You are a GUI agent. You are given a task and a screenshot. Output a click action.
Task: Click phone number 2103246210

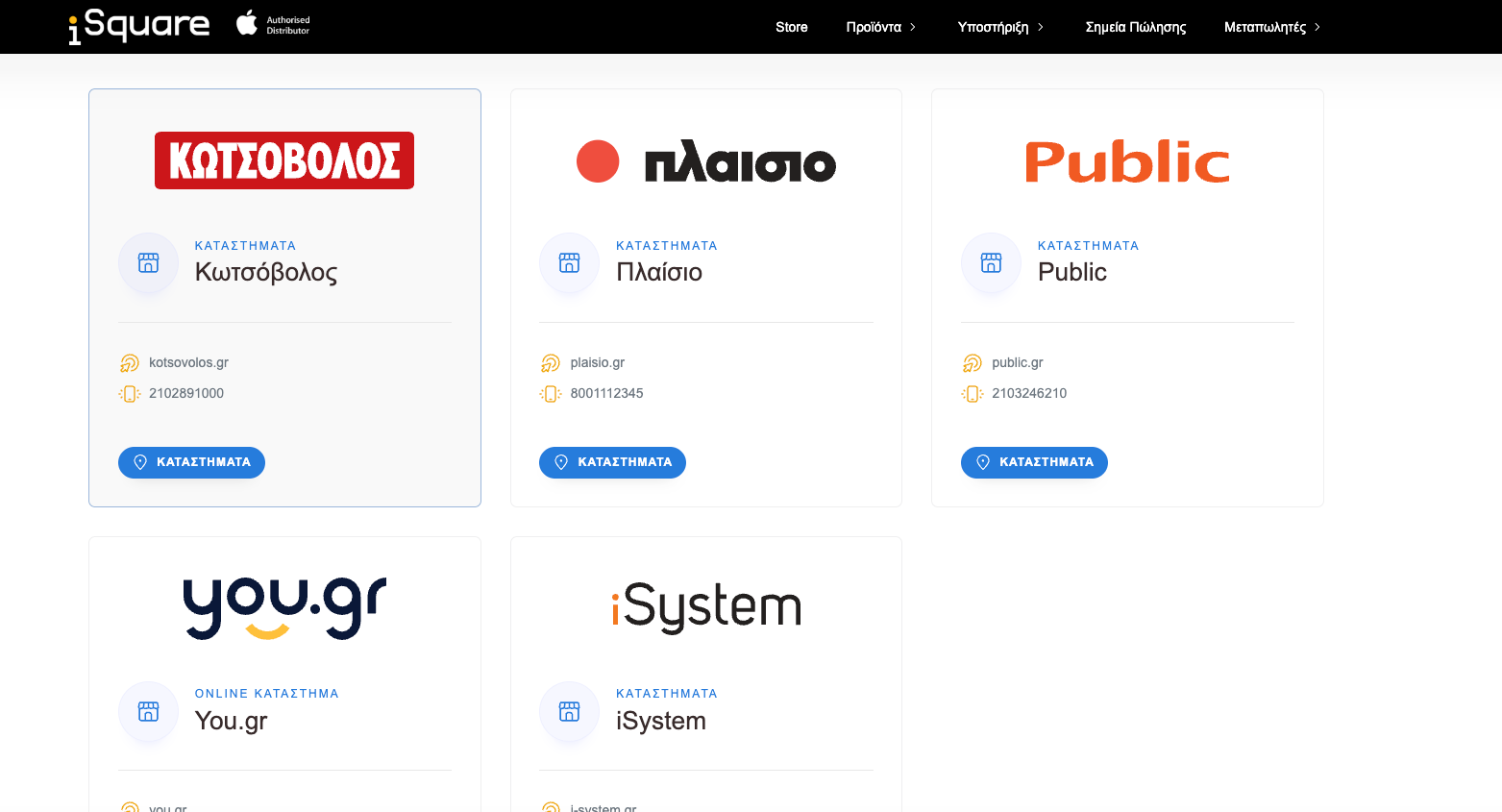pyautogui.click(x=1029, y=393)
